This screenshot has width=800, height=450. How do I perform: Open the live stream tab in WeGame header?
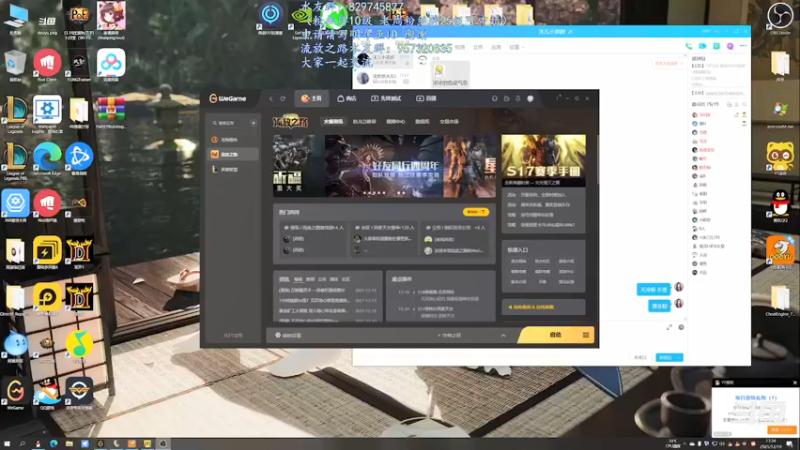pos(427,98)
